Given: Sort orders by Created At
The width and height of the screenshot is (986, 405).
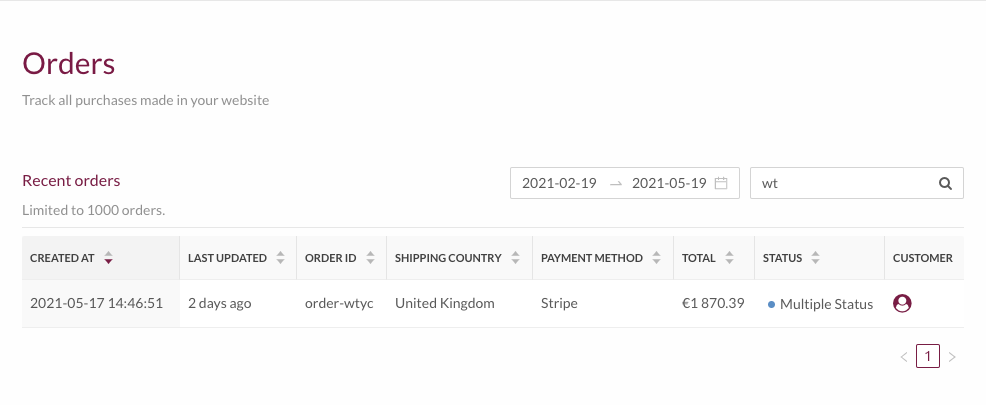Looking at the screenshot, I should (108, 258).
